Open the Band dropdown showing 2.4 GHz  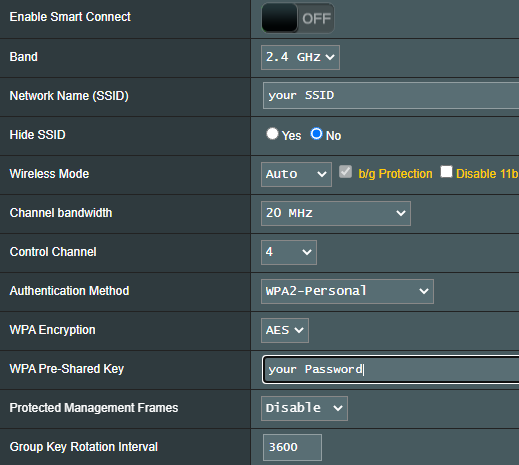pos(300,57)
